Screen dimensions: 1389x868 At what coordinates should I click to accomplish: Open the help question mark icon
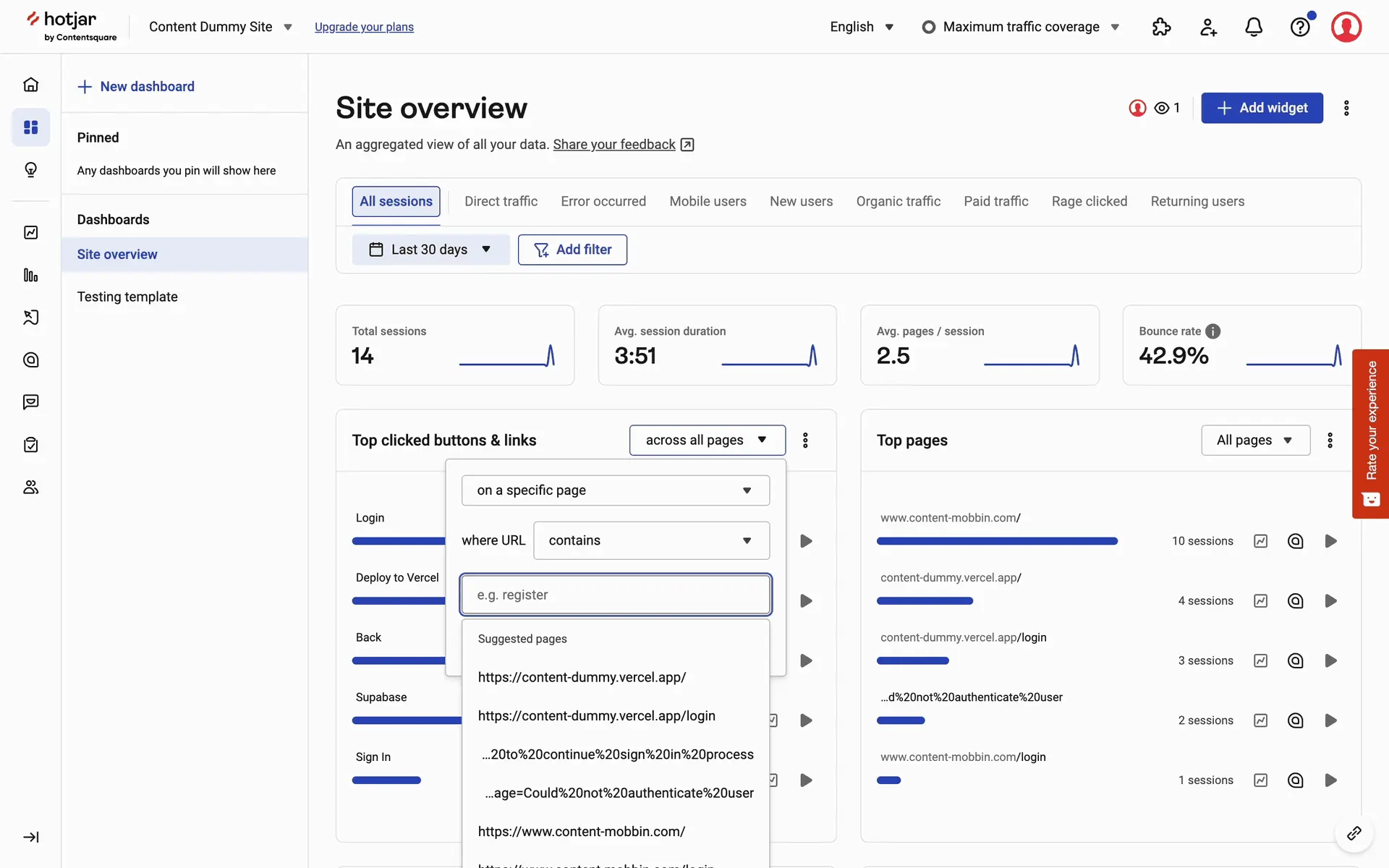tap(1300, 27)
